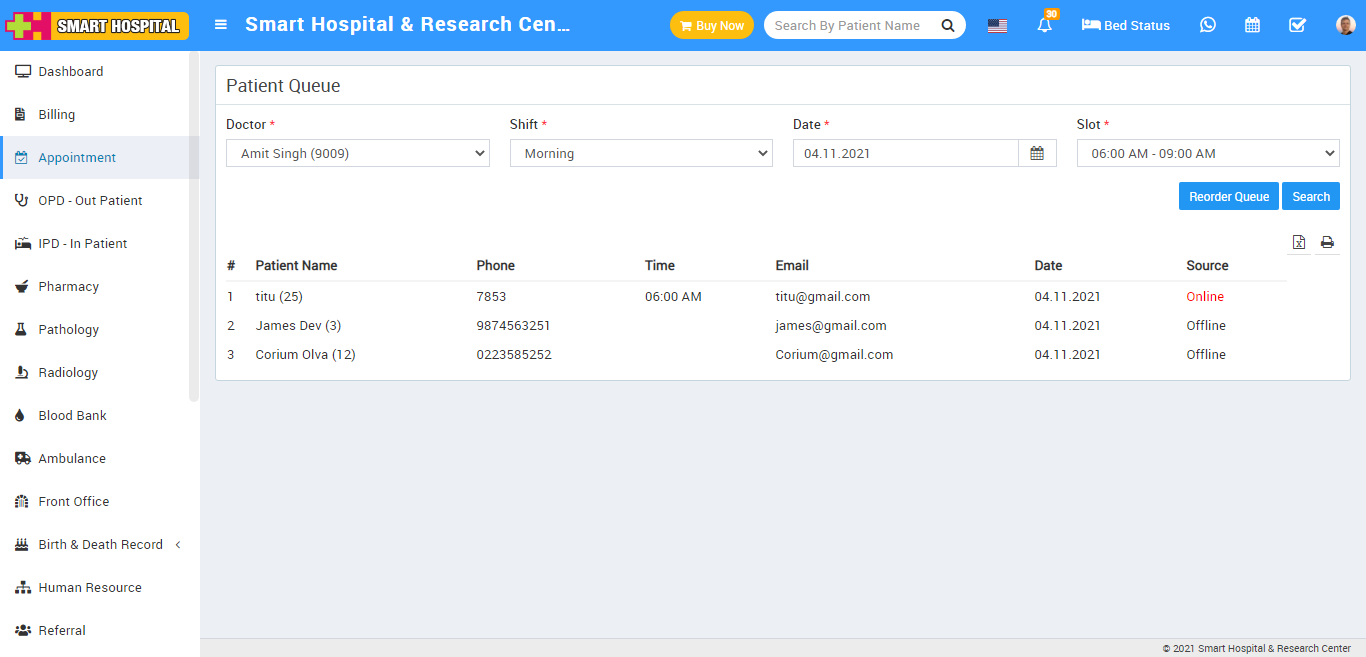The image size is (1366, 657).
Task: Open the Doctor dropdown
Action: click(x=357, y=153)
